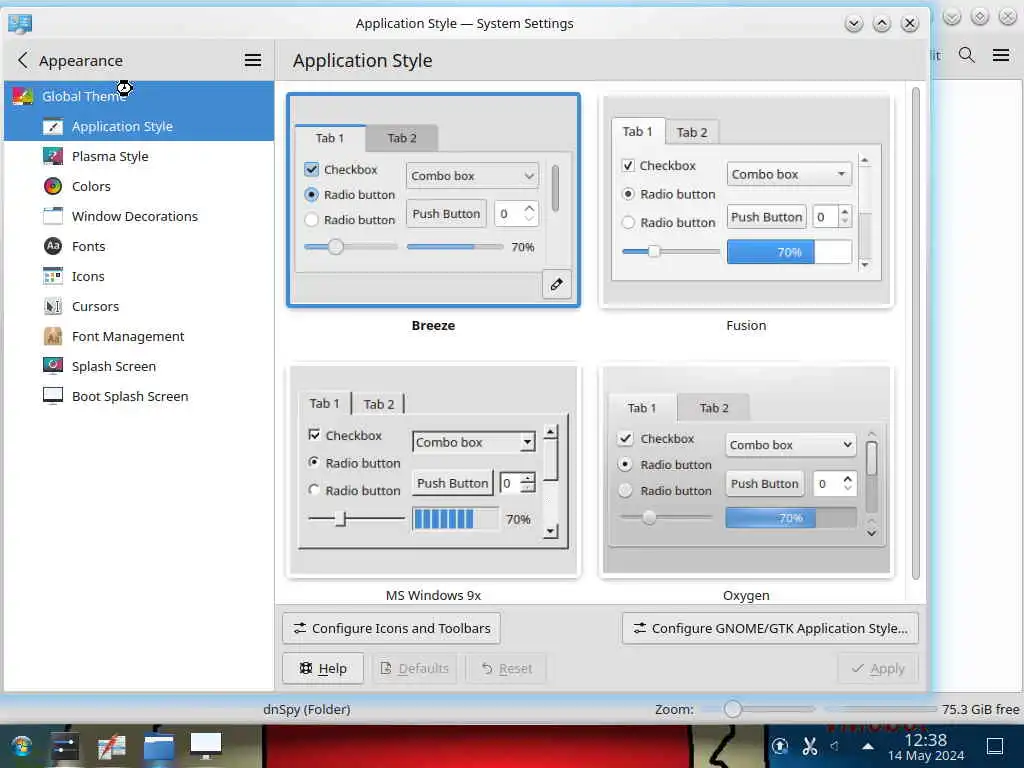The height and width of the screenshot is (768, 1024).
Task: Open the Combo box in Breeze preview
Action: pyautogui.click(x=472, y=176)
